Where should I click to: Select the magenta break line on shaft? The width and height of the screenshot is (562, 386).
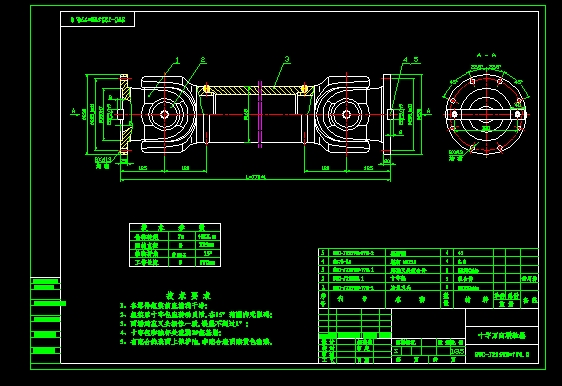[260, 114]
